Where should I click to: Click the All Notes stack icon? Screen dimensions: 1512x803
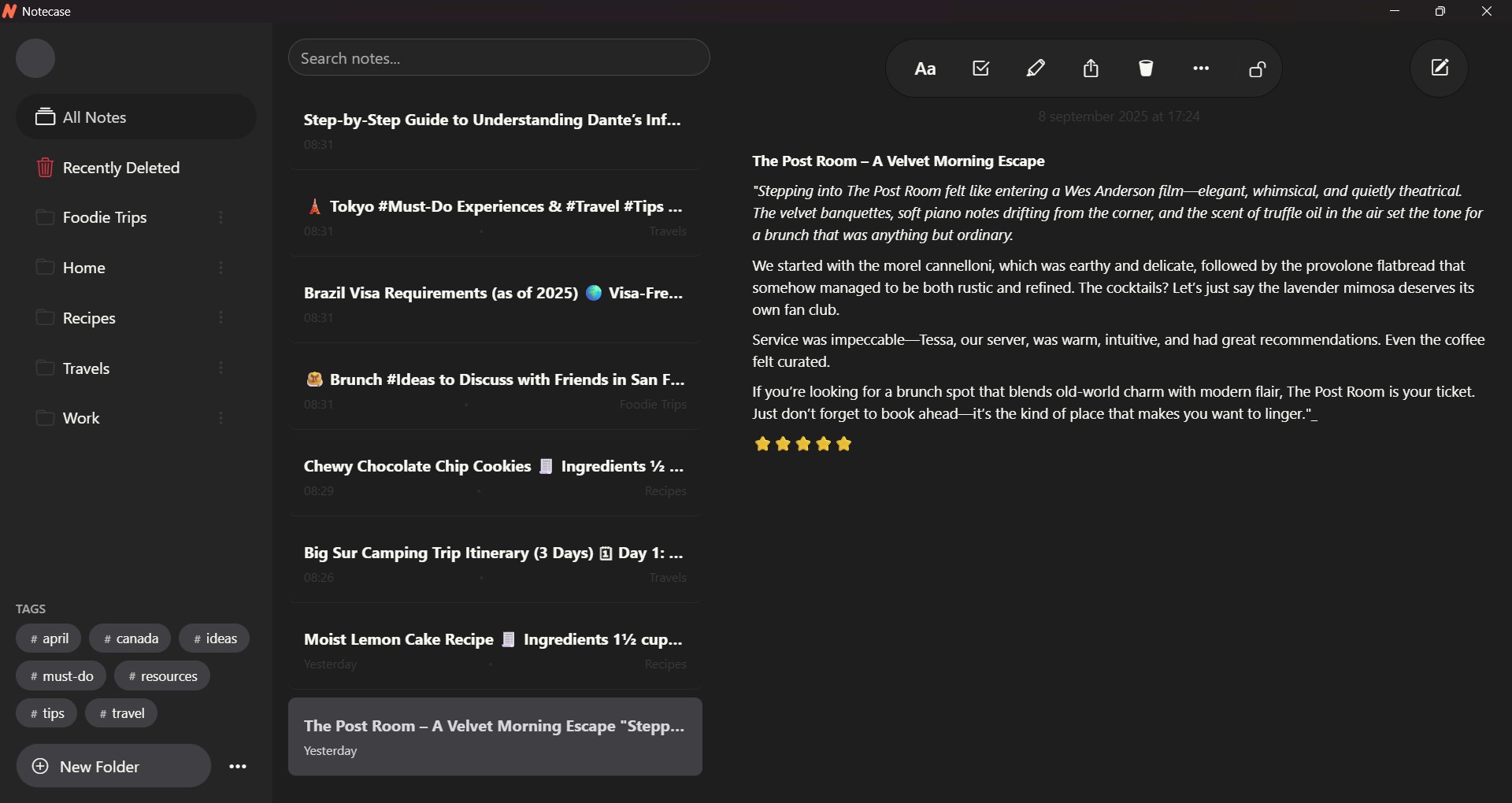tap(45, 117)
